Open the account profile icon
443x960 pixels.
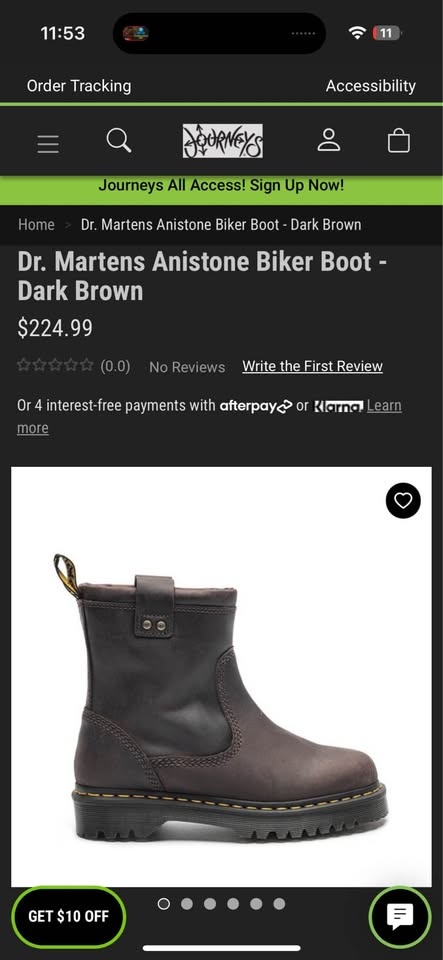pyautogui.click(x=329, y=140)
